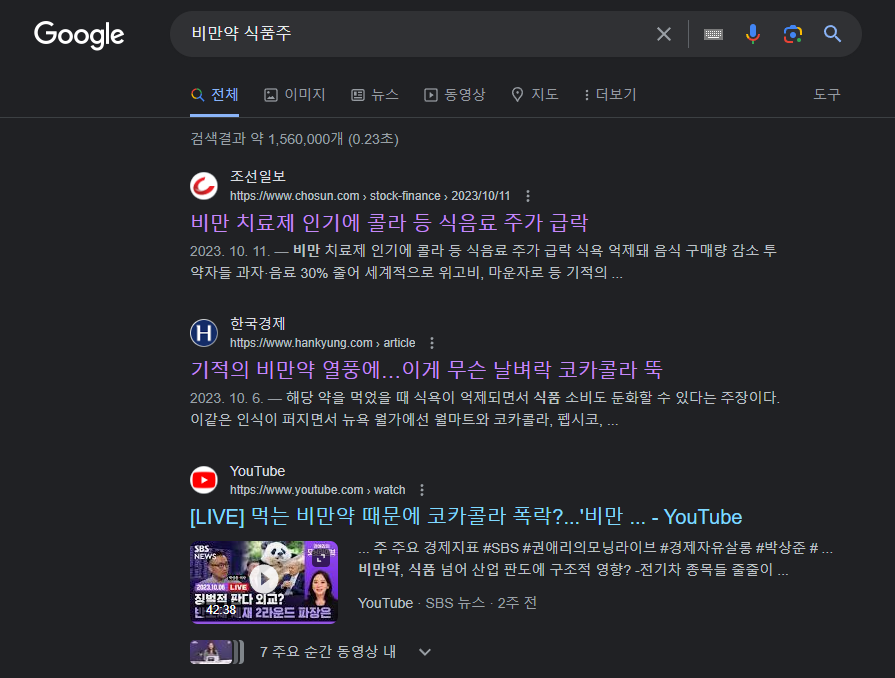
Task: Open the [LIVE] 먹는 비만약 YouTube link
Action: (x=466, y=517)
